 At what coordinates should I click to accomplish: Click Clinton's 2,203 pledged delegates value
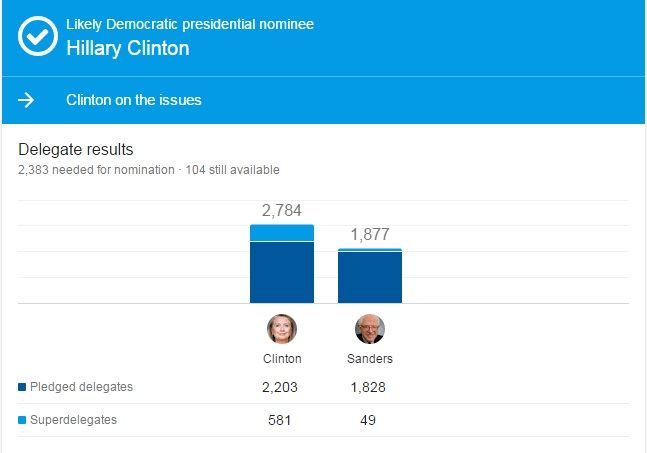(281, 388)
